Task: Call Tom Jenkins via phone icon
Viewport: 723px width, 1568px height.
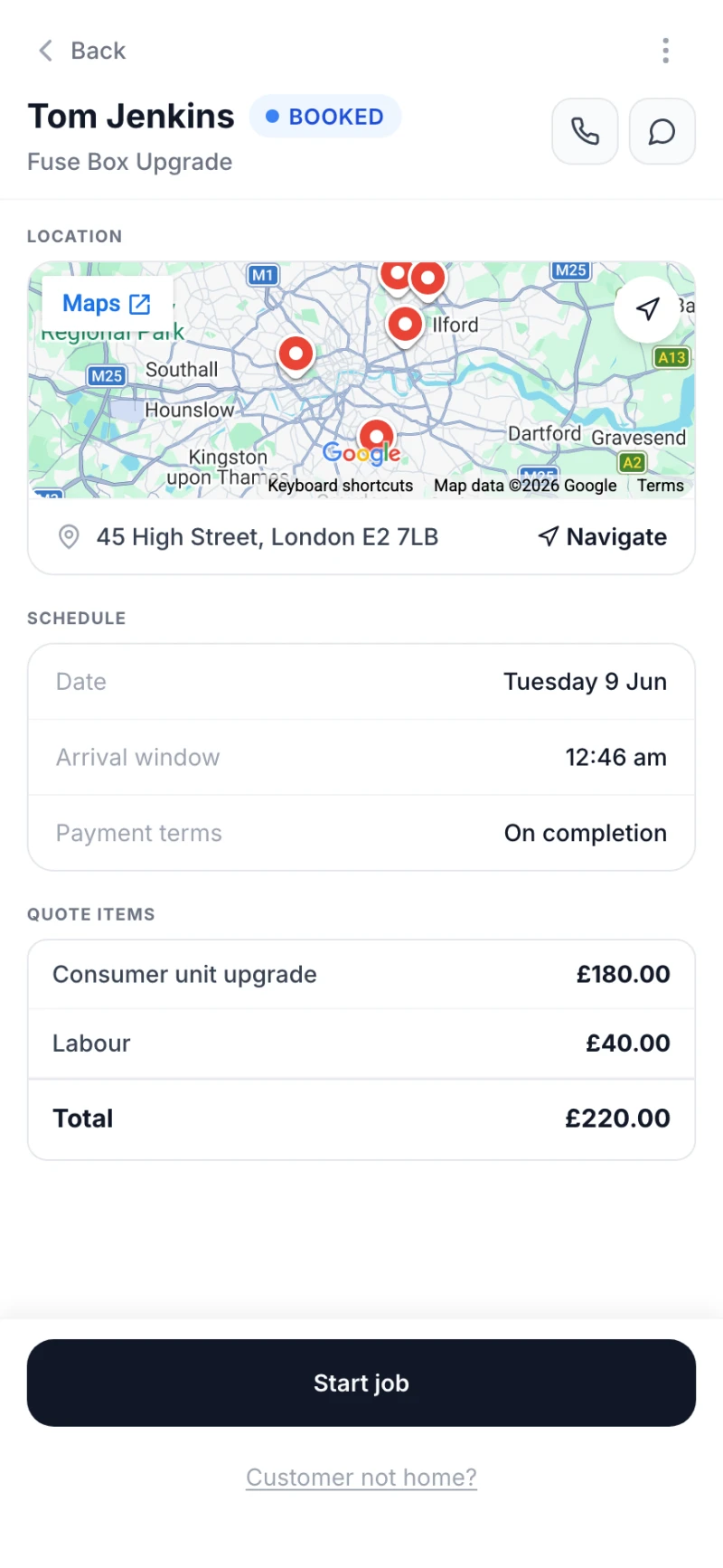Action: (x=585, y=131)
